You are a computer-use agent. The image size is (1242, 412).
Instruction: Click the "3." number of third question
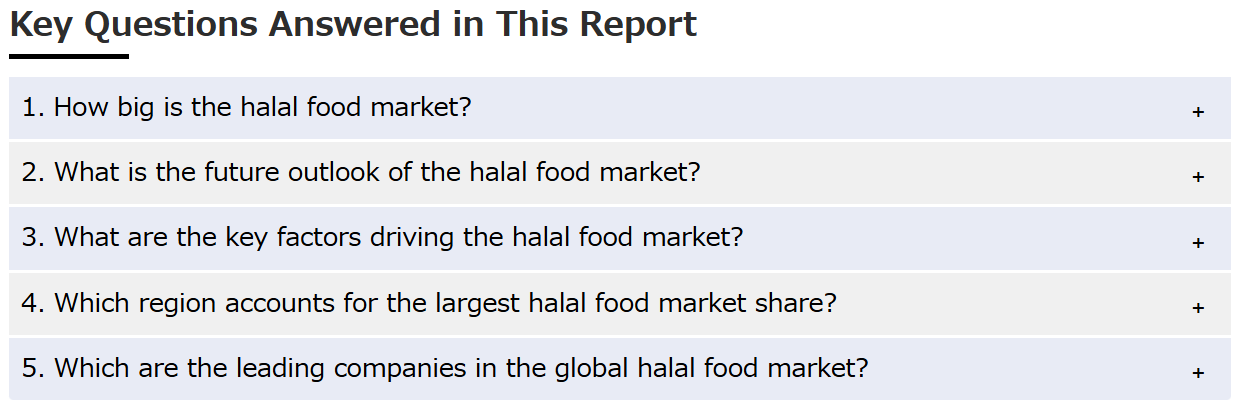34,238
